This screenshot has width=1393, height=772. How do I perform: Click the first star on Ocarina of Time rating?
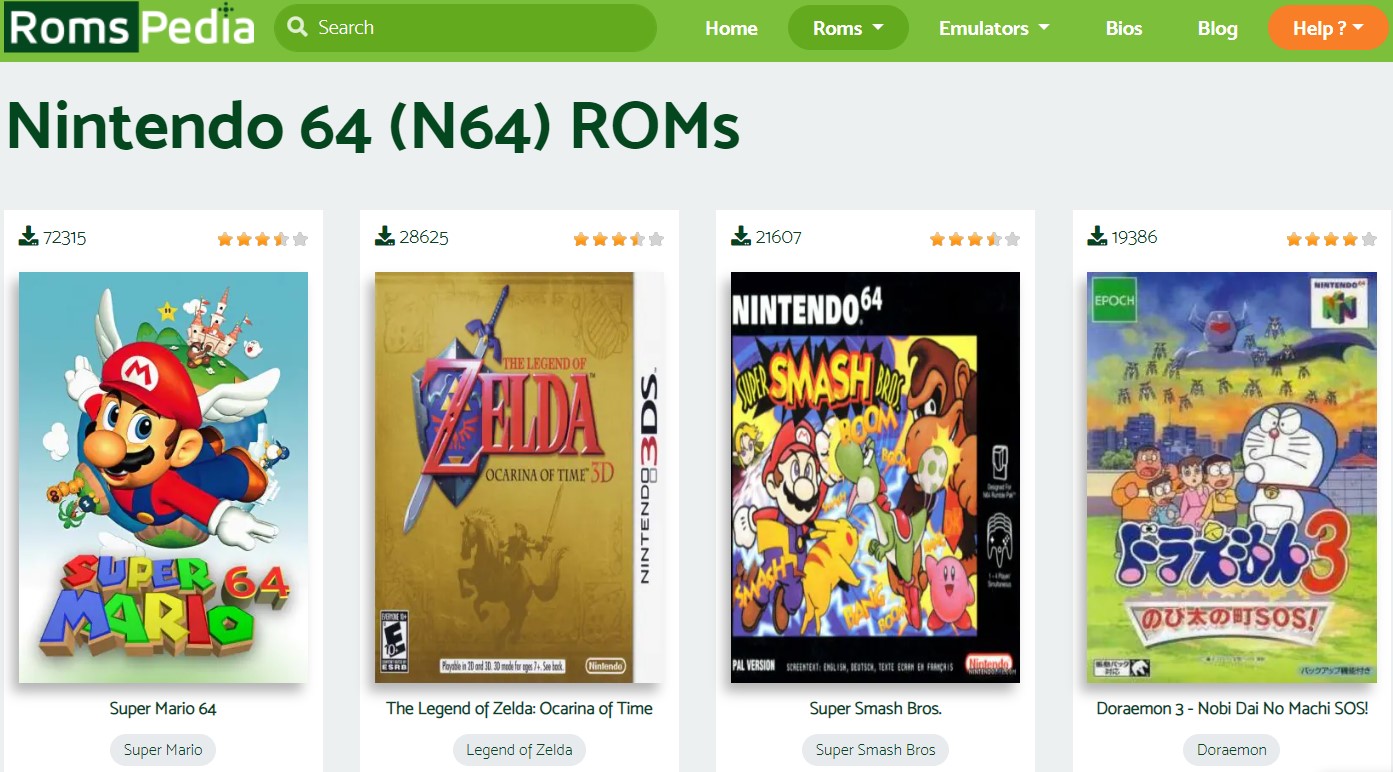[580, 238]
